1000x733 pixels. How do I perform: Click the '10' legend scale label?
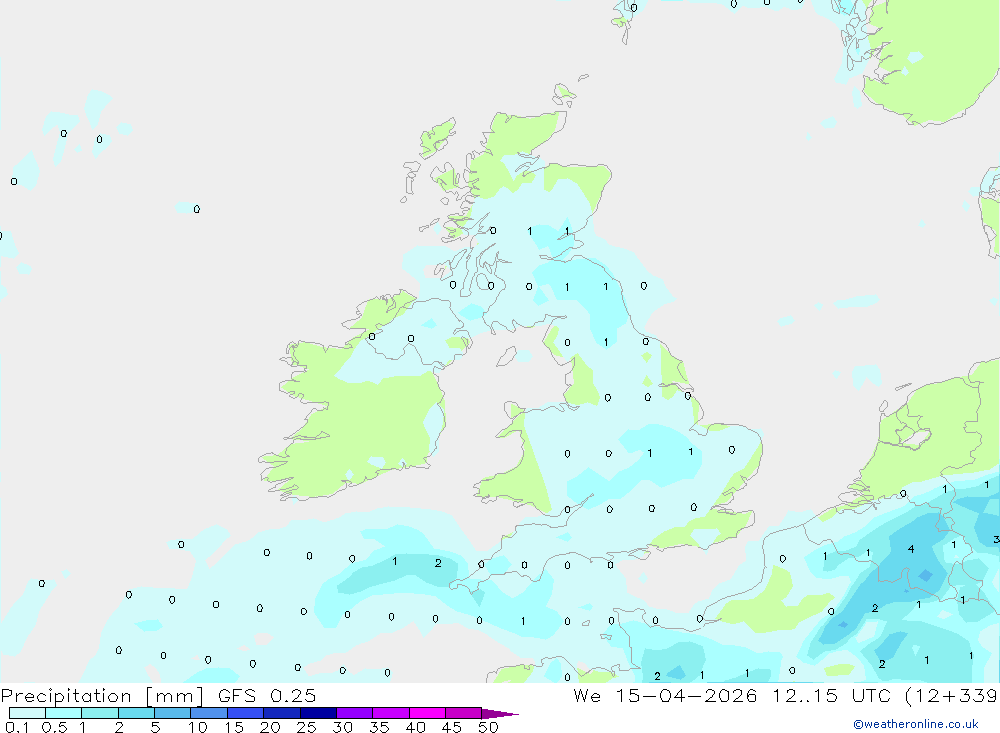coord(198,727)
